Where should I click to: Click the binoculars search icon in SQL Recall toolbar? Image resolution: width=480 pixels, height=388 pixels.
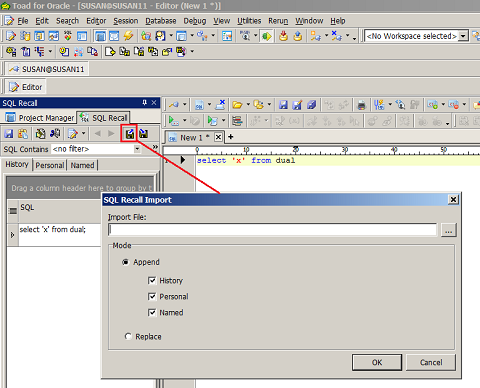click(55, 134)
